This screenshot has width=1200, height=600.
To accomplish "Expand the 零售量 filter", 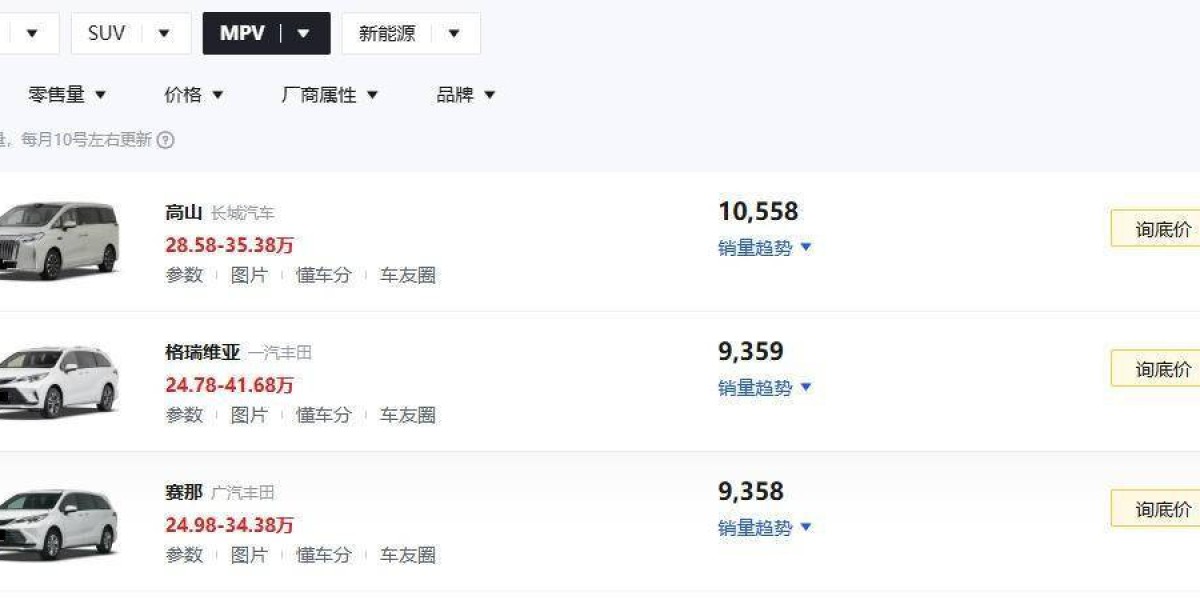I will 67,95.
